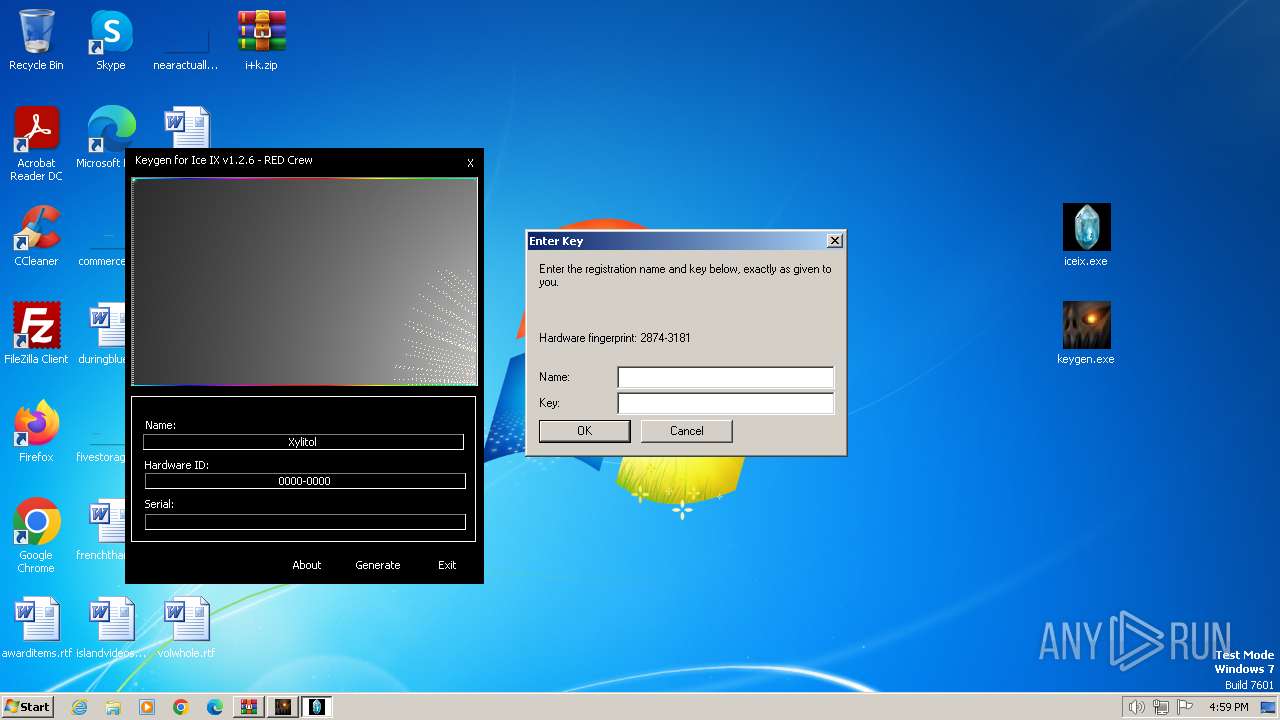Close the Enter Key dialog
The height and width of the screenshot is (720, 1280).
tap(835, 241)
